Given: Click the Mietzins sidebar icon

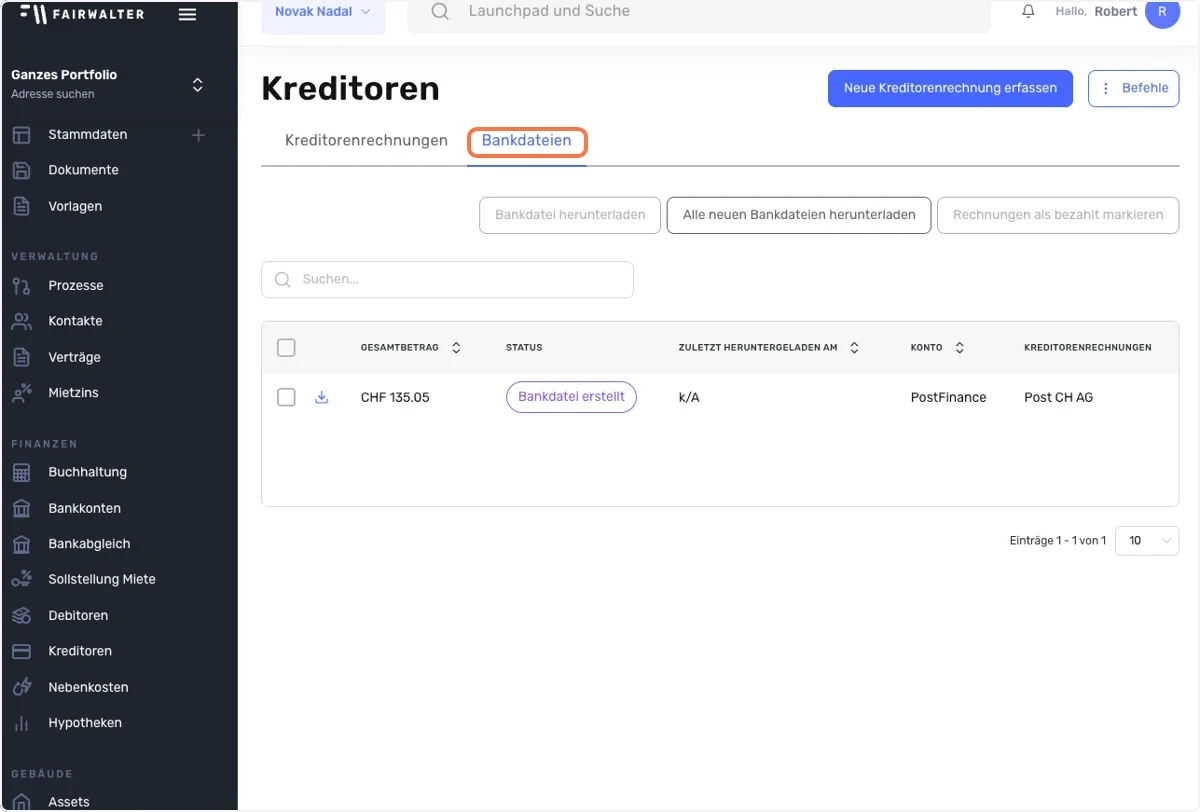Looking at the screenshot, I should click(21, 393).
